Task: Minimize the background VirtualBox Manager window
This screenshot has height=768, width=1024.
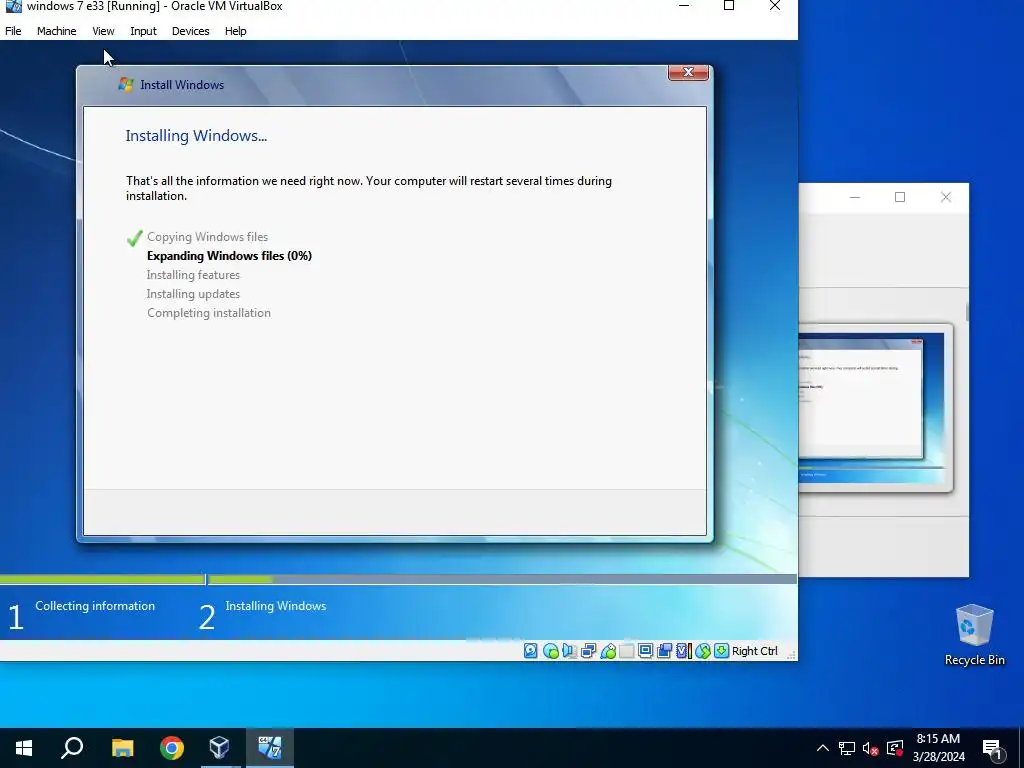Action: [x=855, y=197]
